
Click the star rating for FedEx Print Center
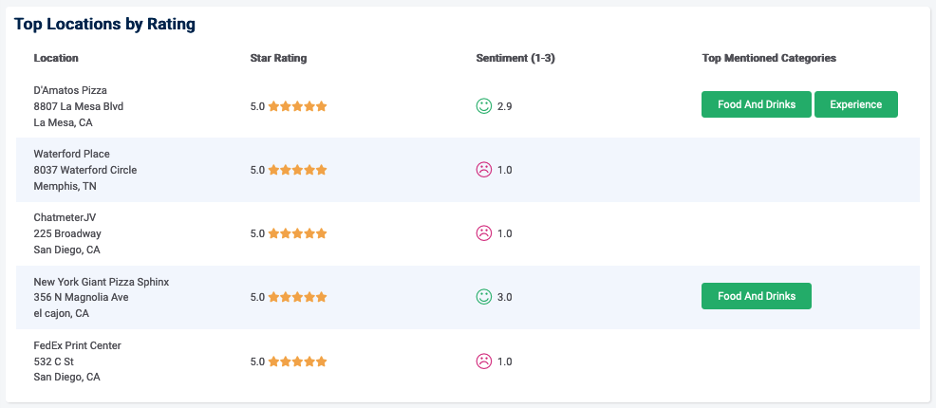tap(297, 361)
